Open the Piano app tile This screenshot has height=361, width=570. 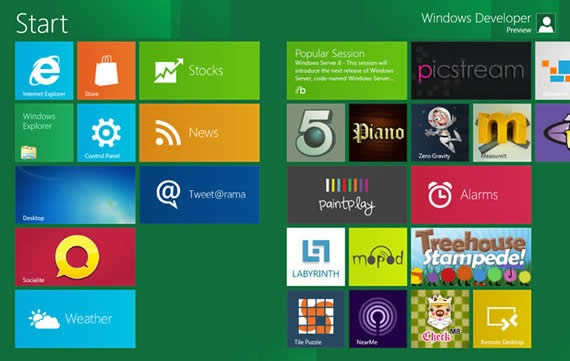(378, 133)
